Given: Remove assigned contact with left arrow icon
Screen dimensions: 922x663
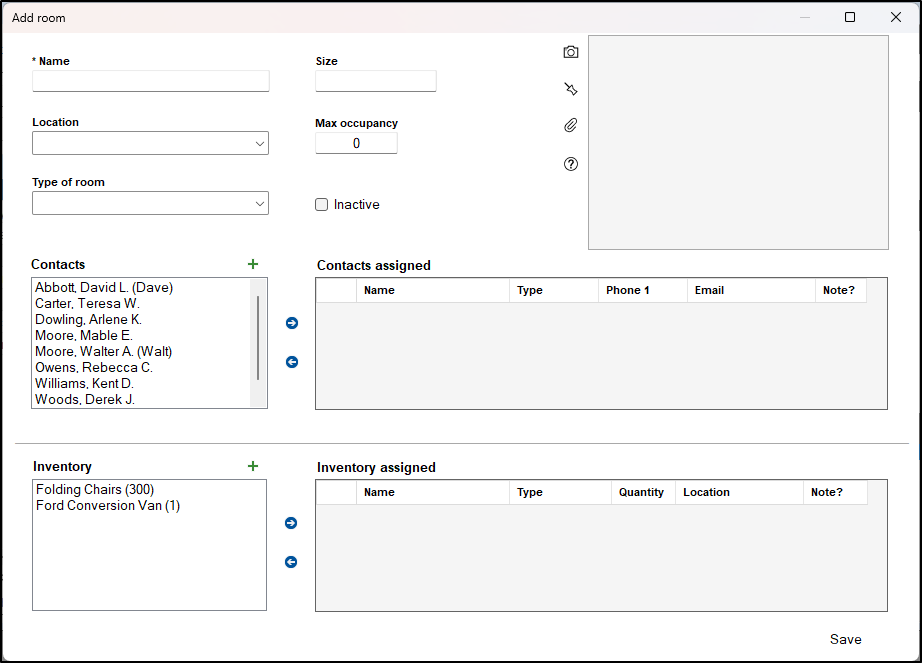Looking at the screenshot, I should [x=292, y=362].
